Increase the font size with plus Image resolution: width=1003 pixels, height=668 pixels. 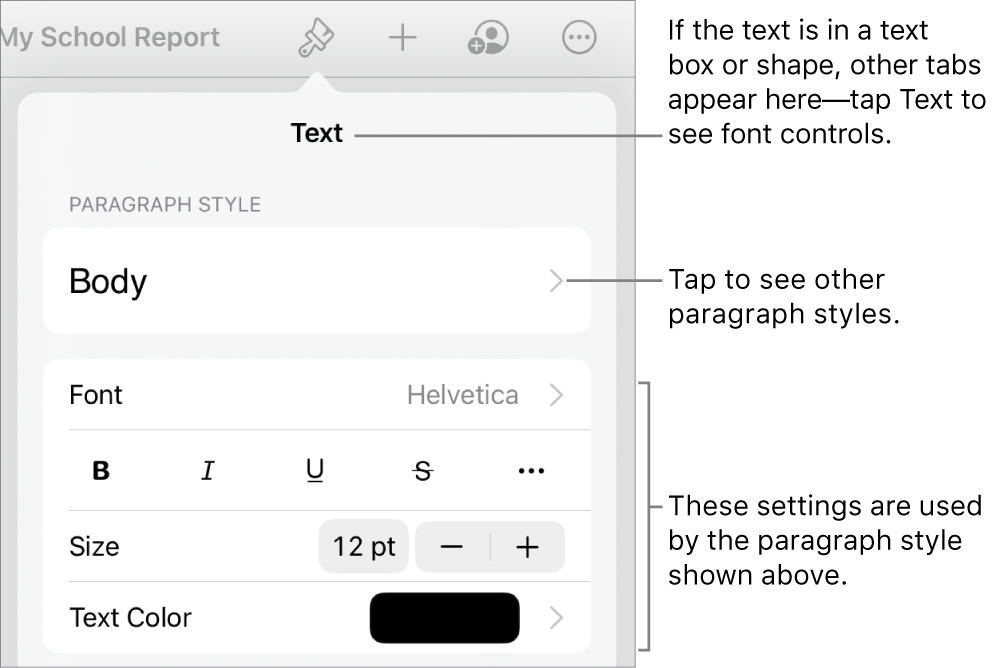pos(527,546)
